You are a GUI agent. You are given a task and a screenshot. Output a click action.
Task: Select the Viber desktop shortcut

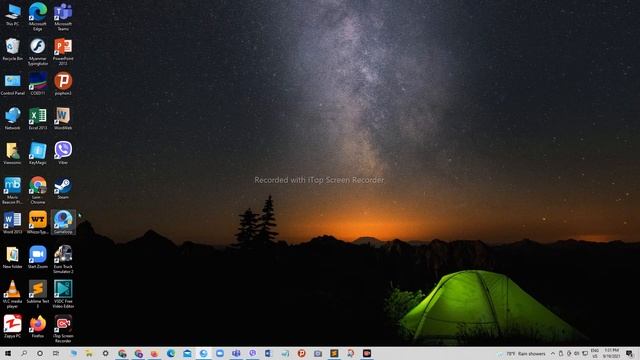(x=63, y=153)
